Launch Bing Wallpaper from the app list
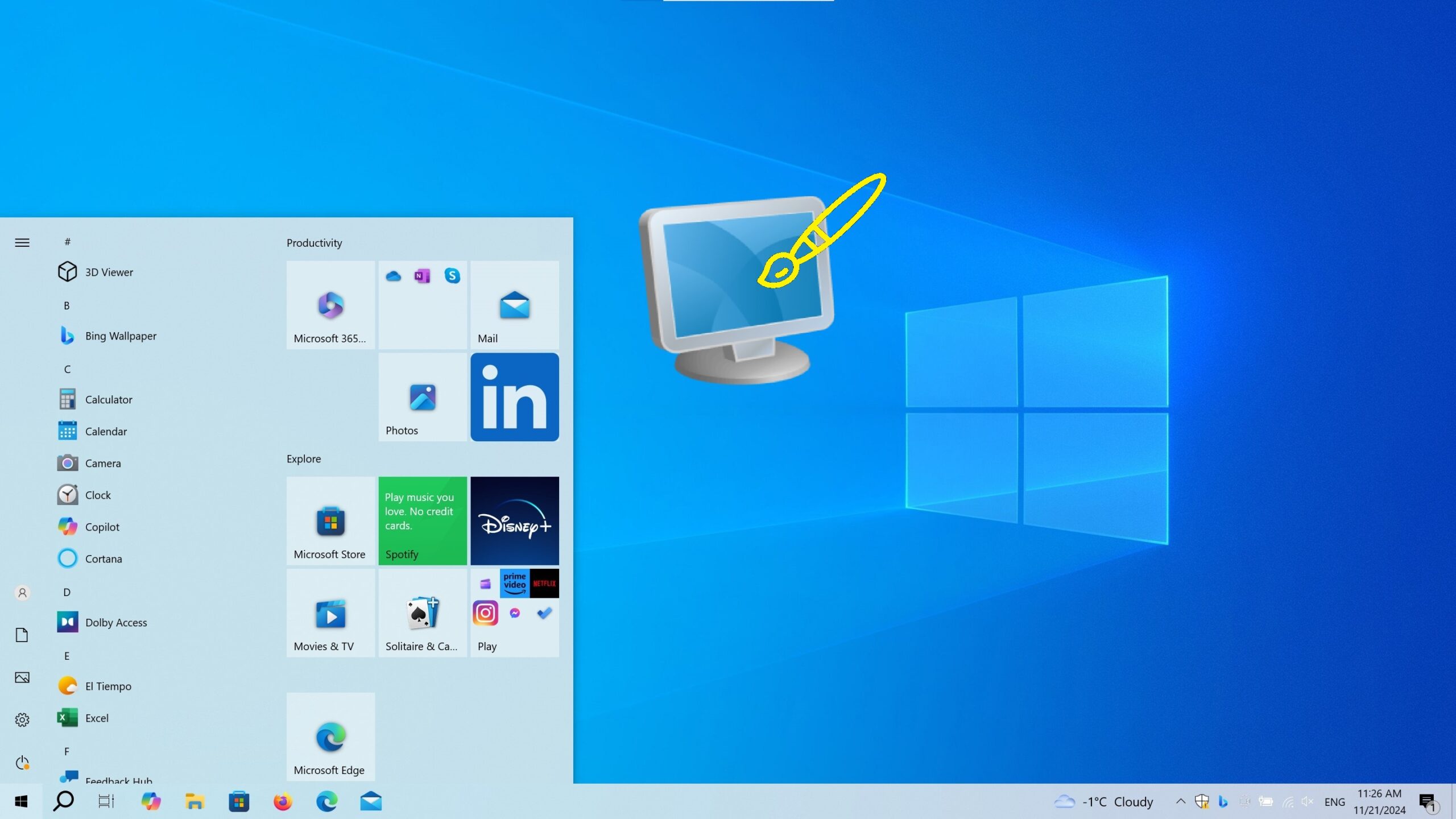 click(x=120, y=336)
